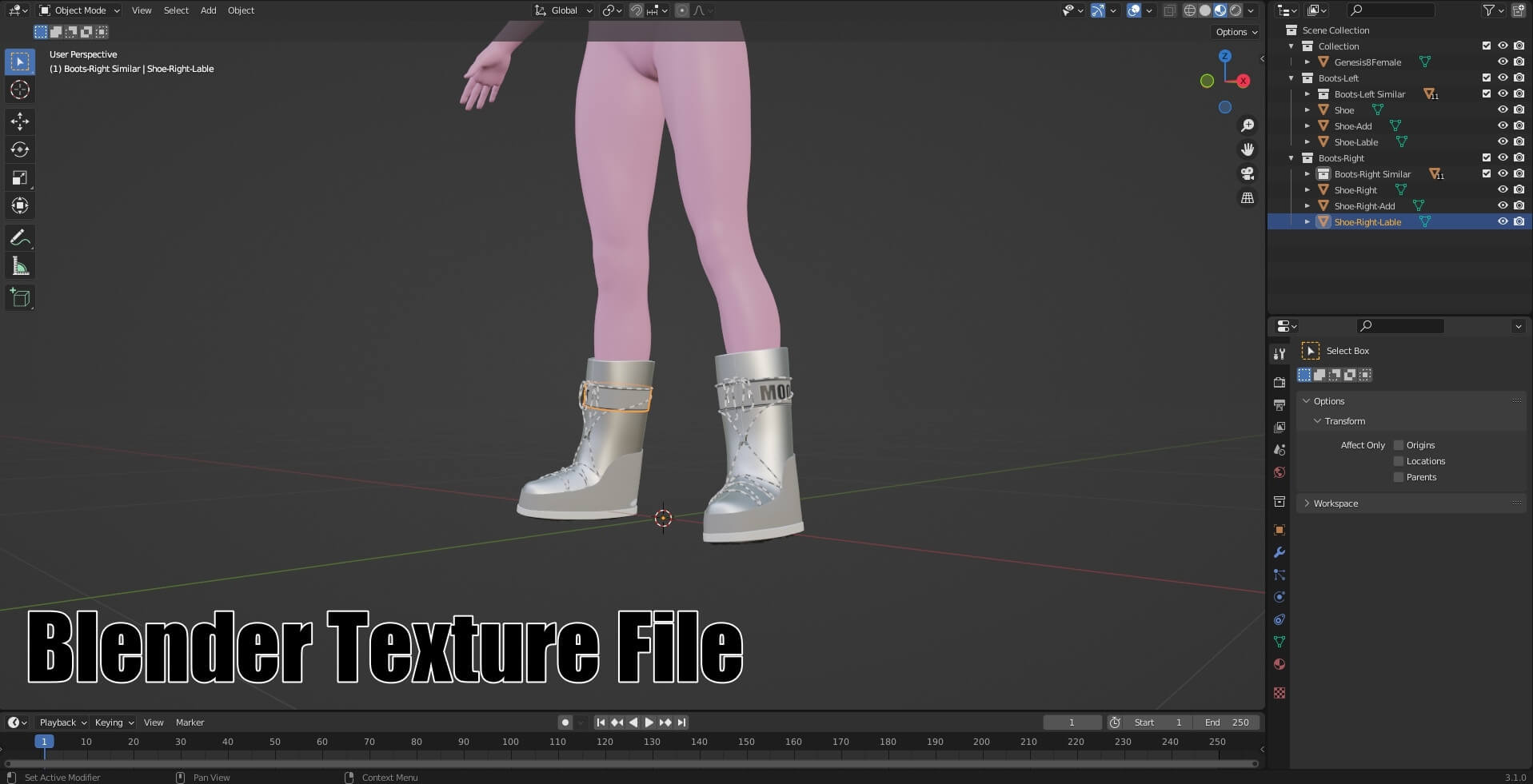The image size is (1533, 784).
Task: Select the Cursor tool in left toolbar
Action: pos(20,90)
